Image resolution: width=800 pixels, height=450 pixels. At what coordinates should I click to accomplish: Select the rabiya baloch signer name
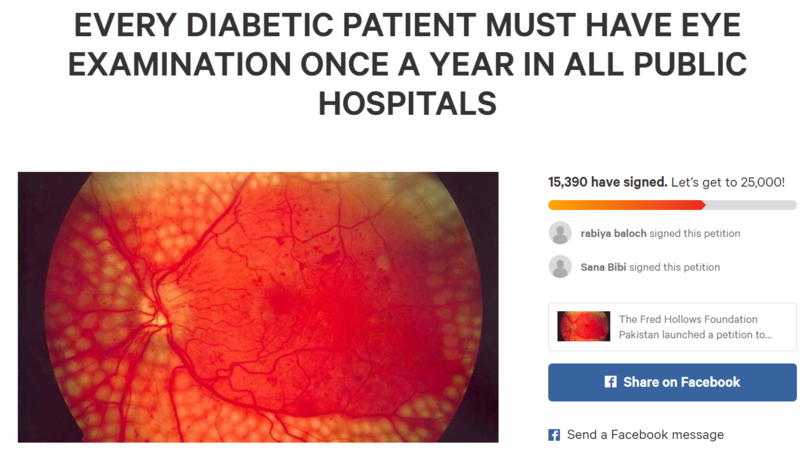[x=613, y=234]
